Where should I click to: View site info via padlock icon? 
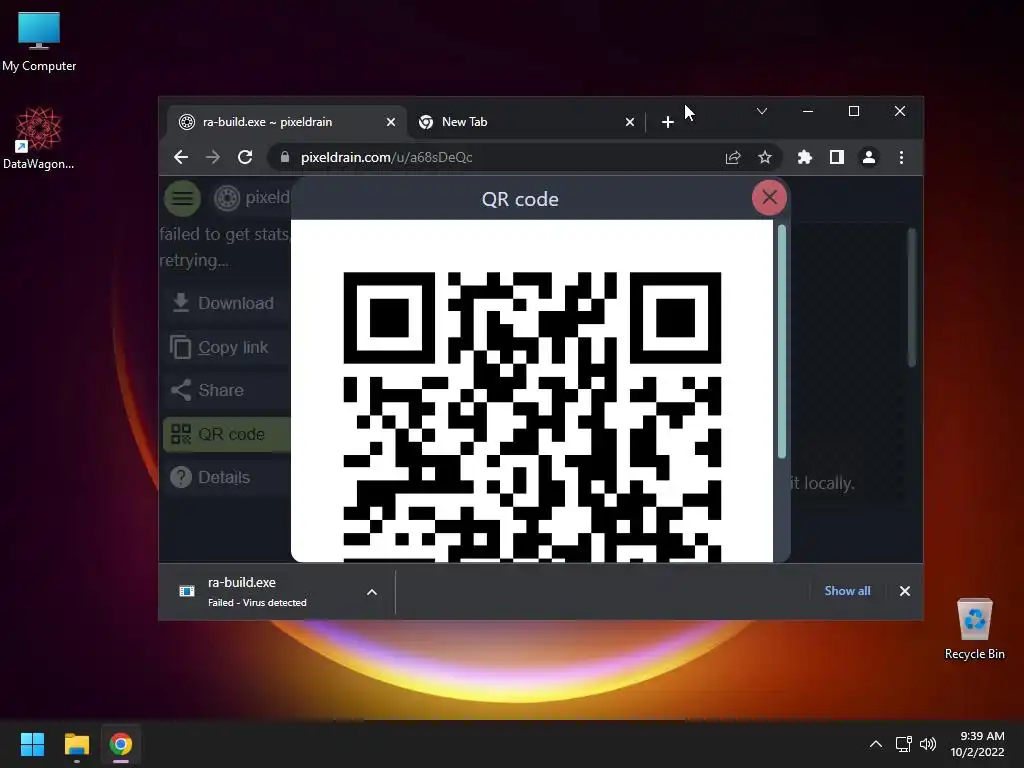(x=285, y=157)
